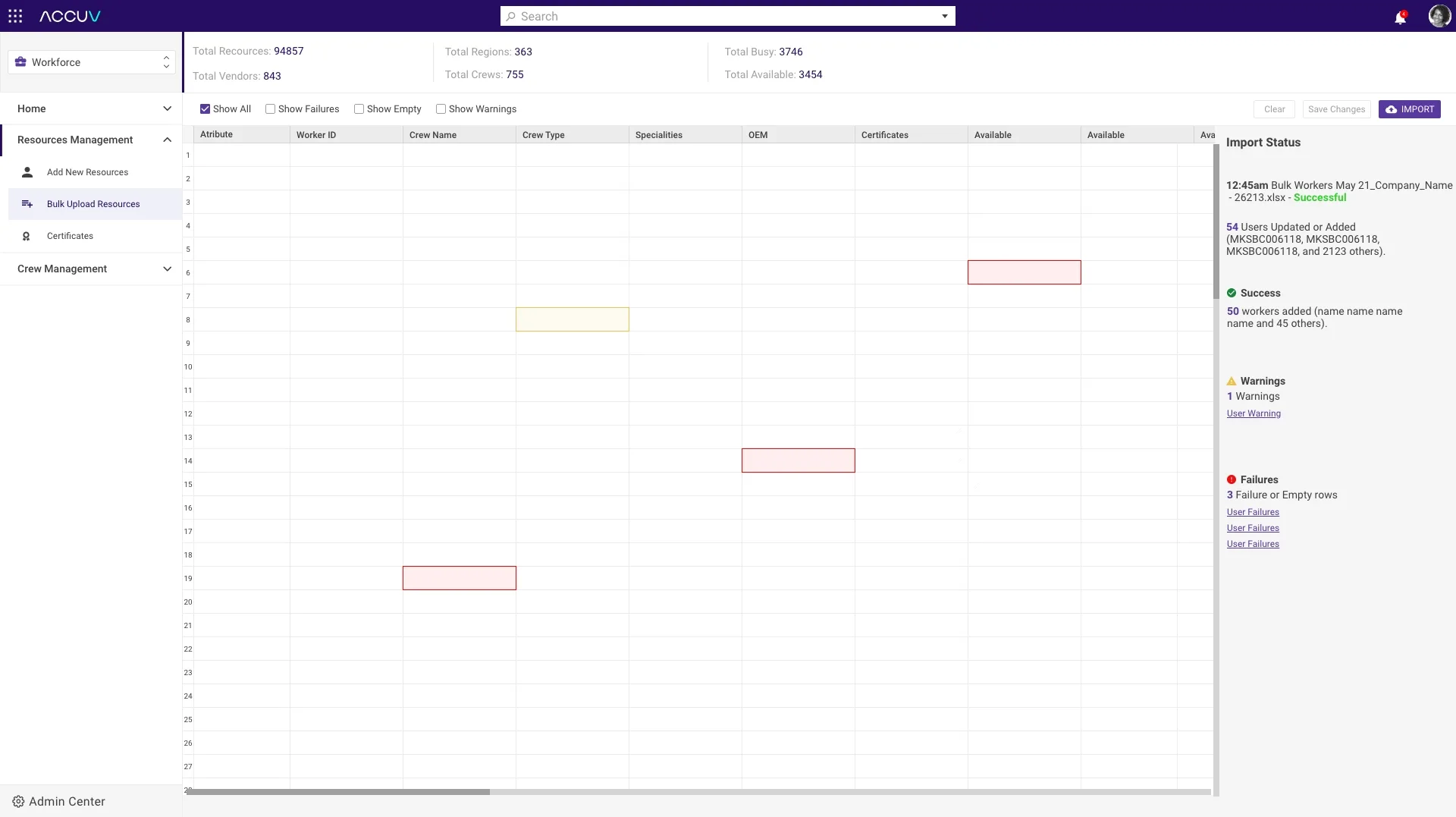Open the first User Failures link
1456x817 pixels.
tap(1253, 512)
